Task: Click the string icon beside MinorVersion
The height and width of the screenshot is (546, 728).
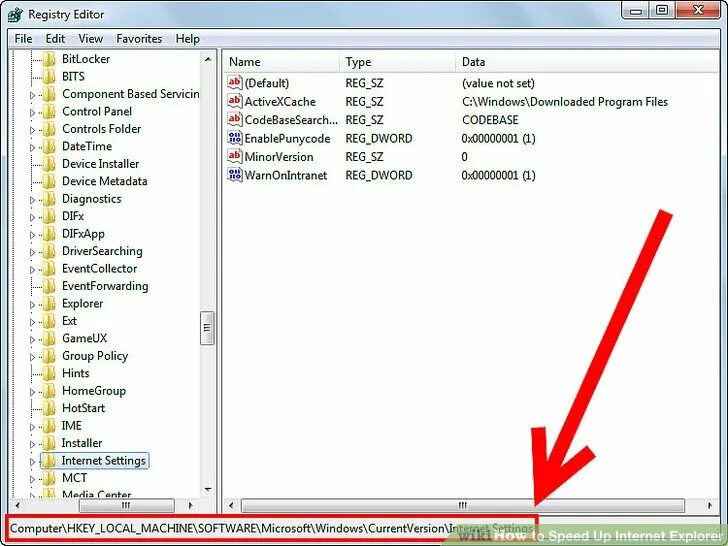Action: (x=234, y=156)
